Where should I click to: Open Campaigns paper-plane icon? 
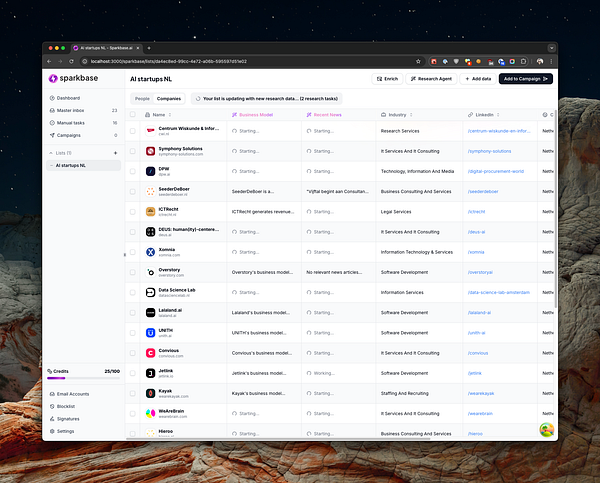click(52, 135)
